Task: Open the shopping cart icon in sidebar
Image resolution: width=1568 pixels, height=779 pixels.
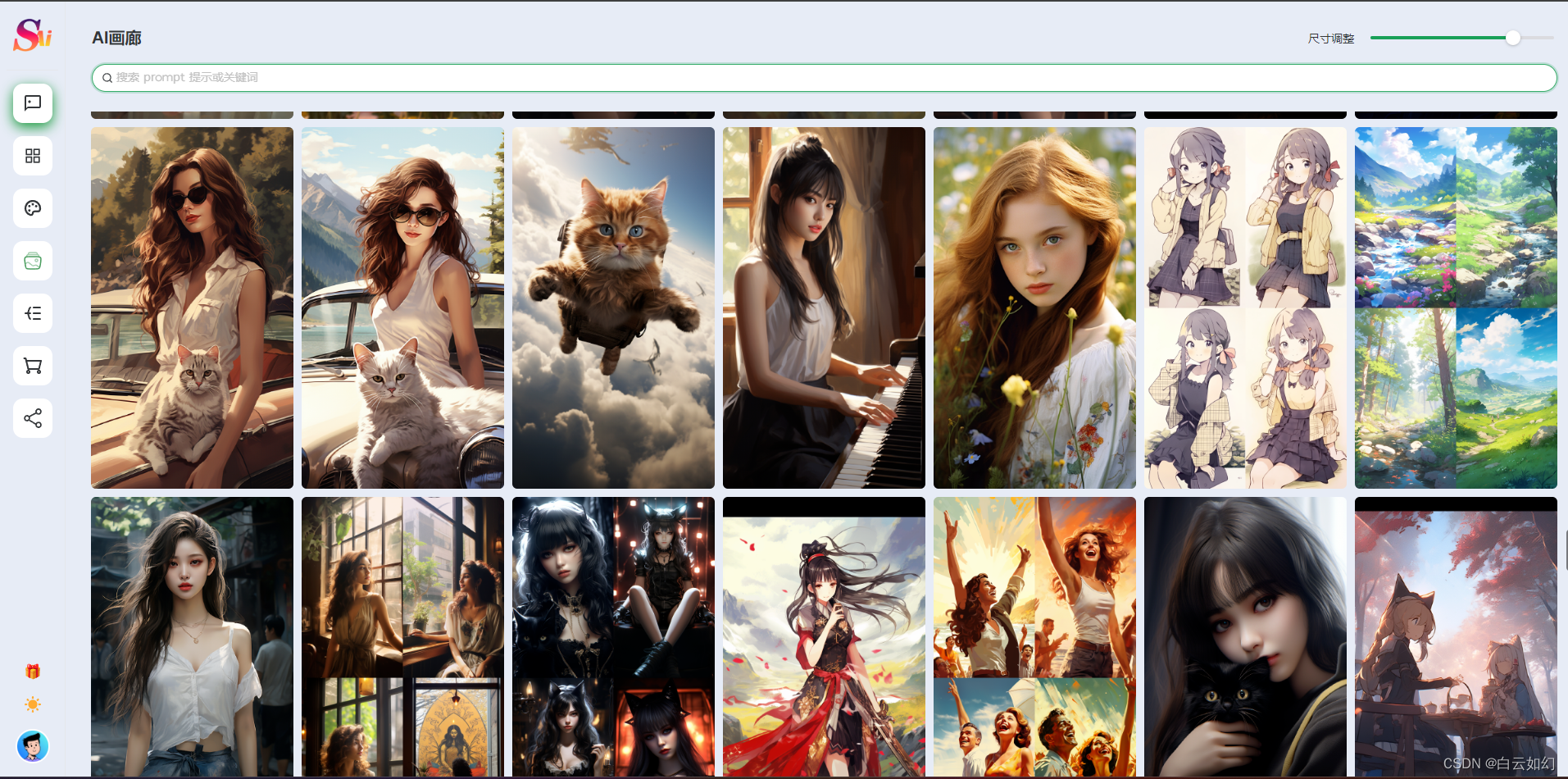Action: 33,366
